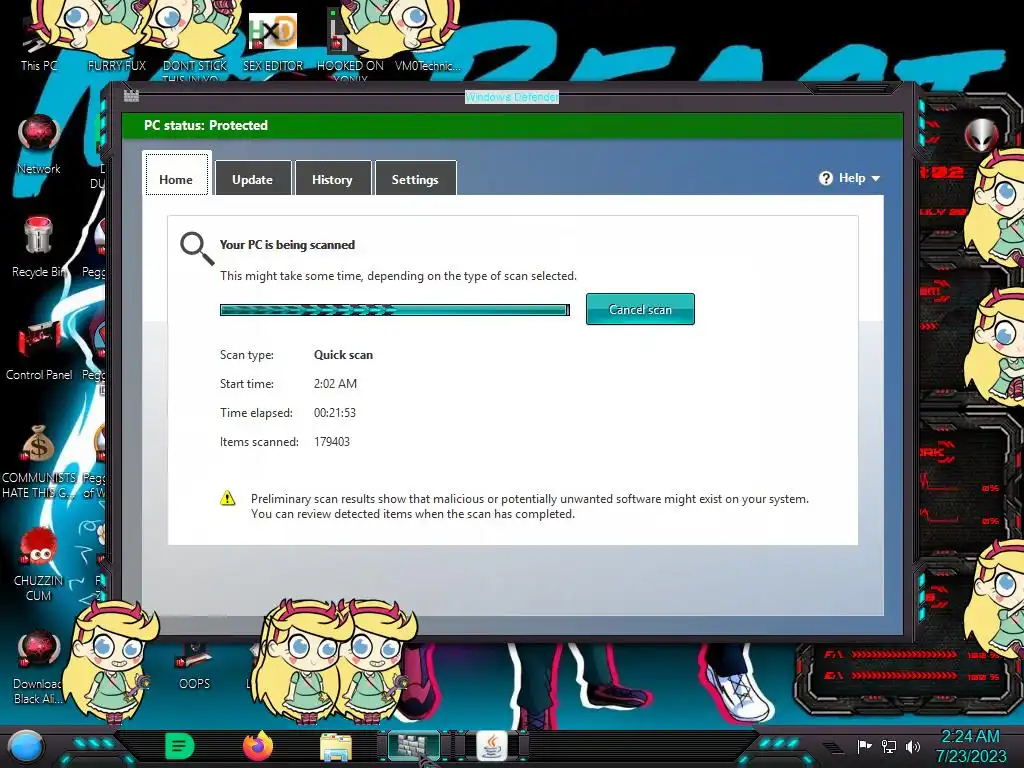The height and width of the screenshot is (768, 1024).
Task: Click the Alienware alien head gadget icon
Action: coord(981,135)
